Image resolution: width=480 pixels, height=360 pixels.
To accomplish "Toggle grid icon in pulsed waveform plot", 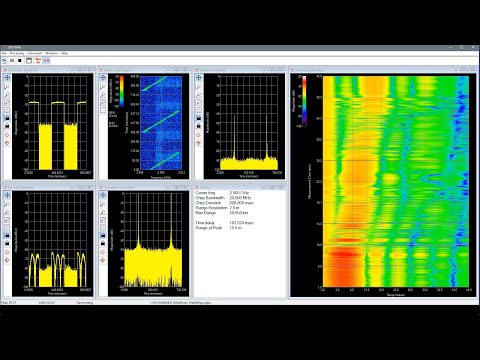I will pos(7,110).
